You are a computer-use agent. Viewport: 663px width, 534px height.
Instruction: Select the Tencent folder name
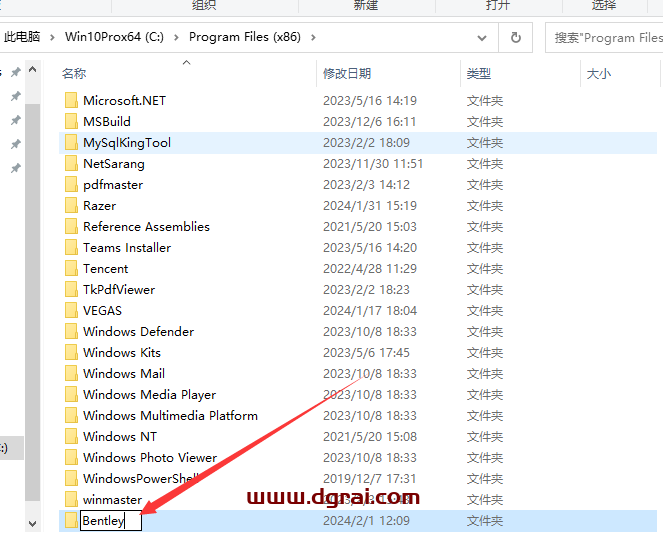pos(105,268)
